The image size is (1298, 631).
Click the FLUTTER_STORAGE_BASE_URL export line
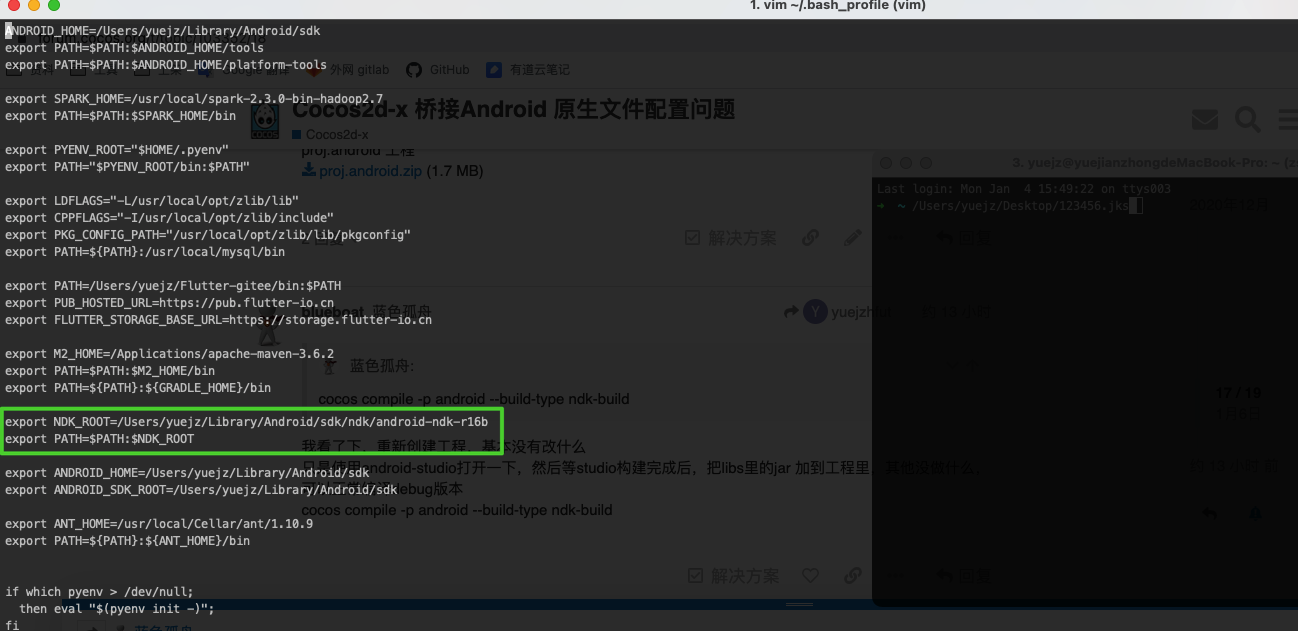click(218, 319)
